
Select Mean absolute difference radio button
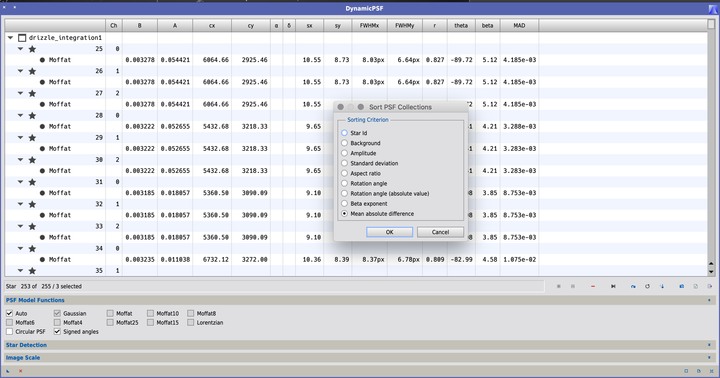tap(344, 214)
